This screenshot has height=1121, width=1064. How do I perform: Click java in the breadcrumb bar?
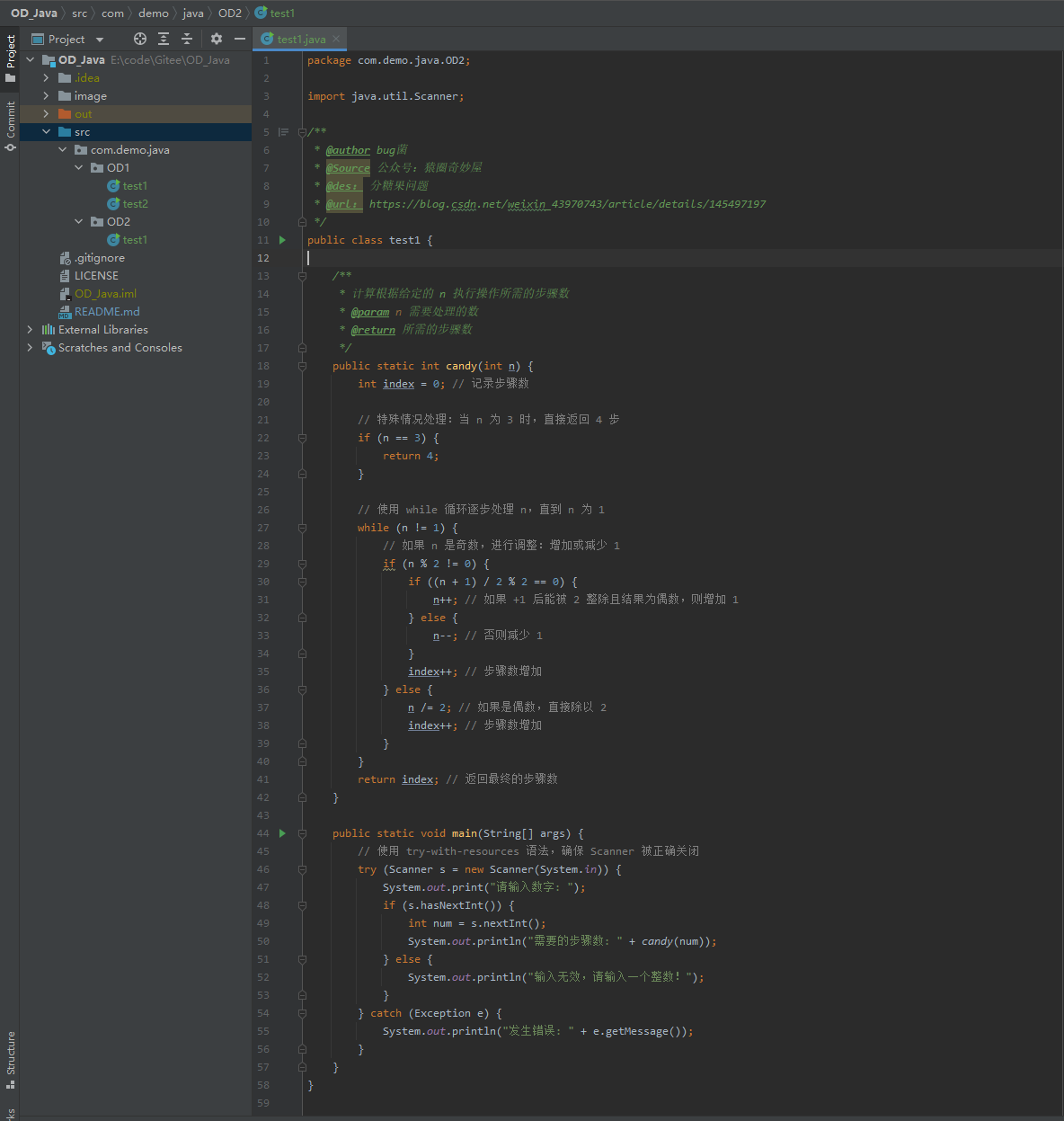click(193, 13)
